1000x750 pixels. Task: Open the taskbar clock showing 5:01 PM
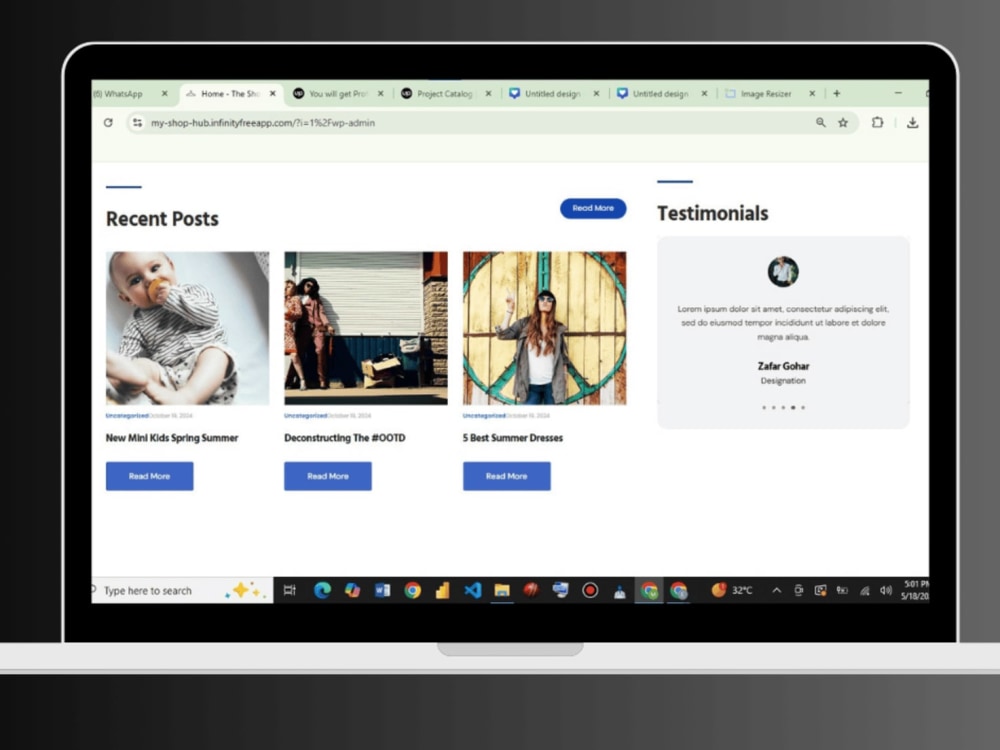click(915, 590)
